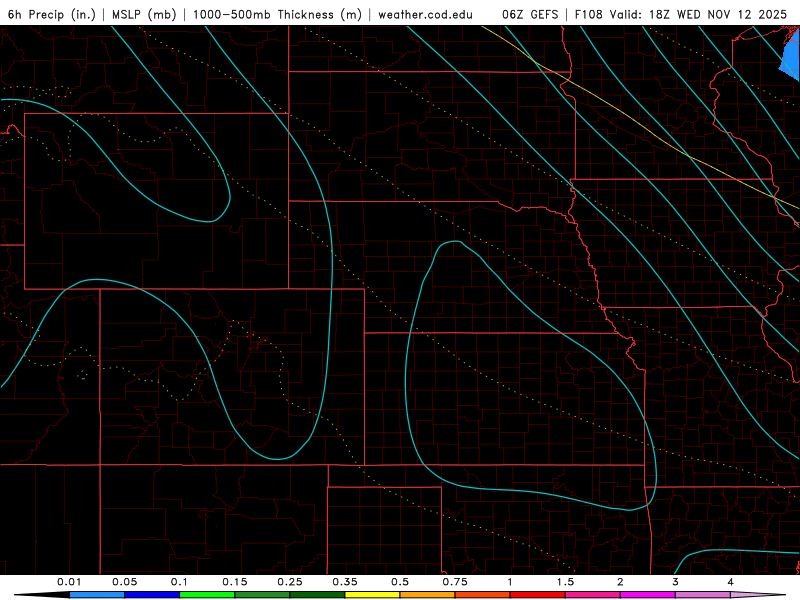Screen dimensions: 800x600
Task: Select the red 1–1.5 color swatch
Action: coord(538,595)
